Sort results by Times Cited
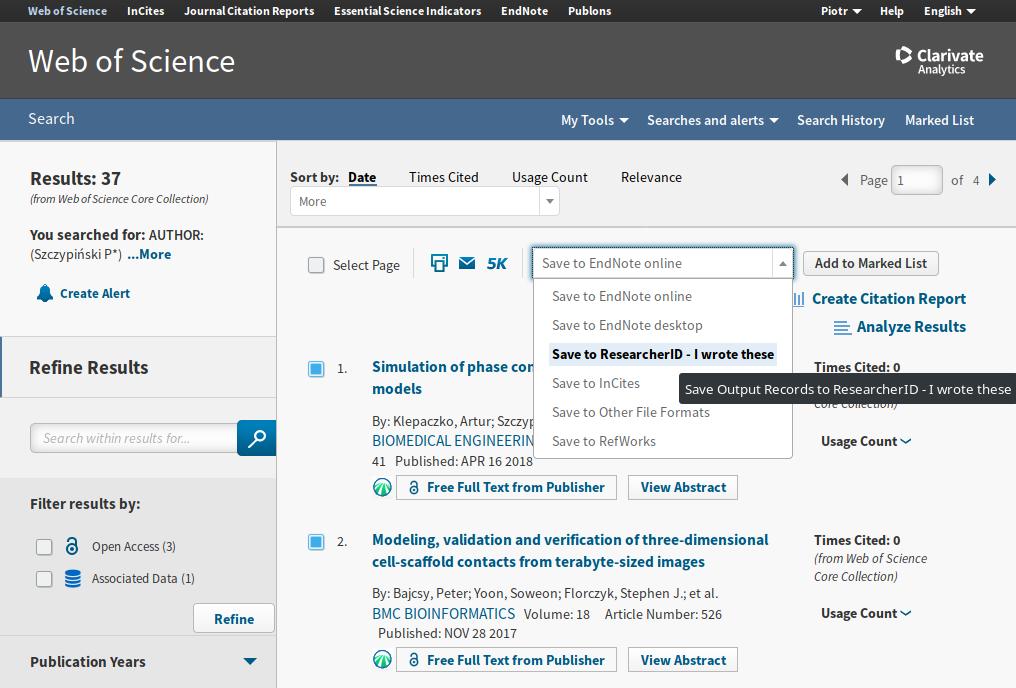Screen dimensions: 1016x688 point(444,178)
